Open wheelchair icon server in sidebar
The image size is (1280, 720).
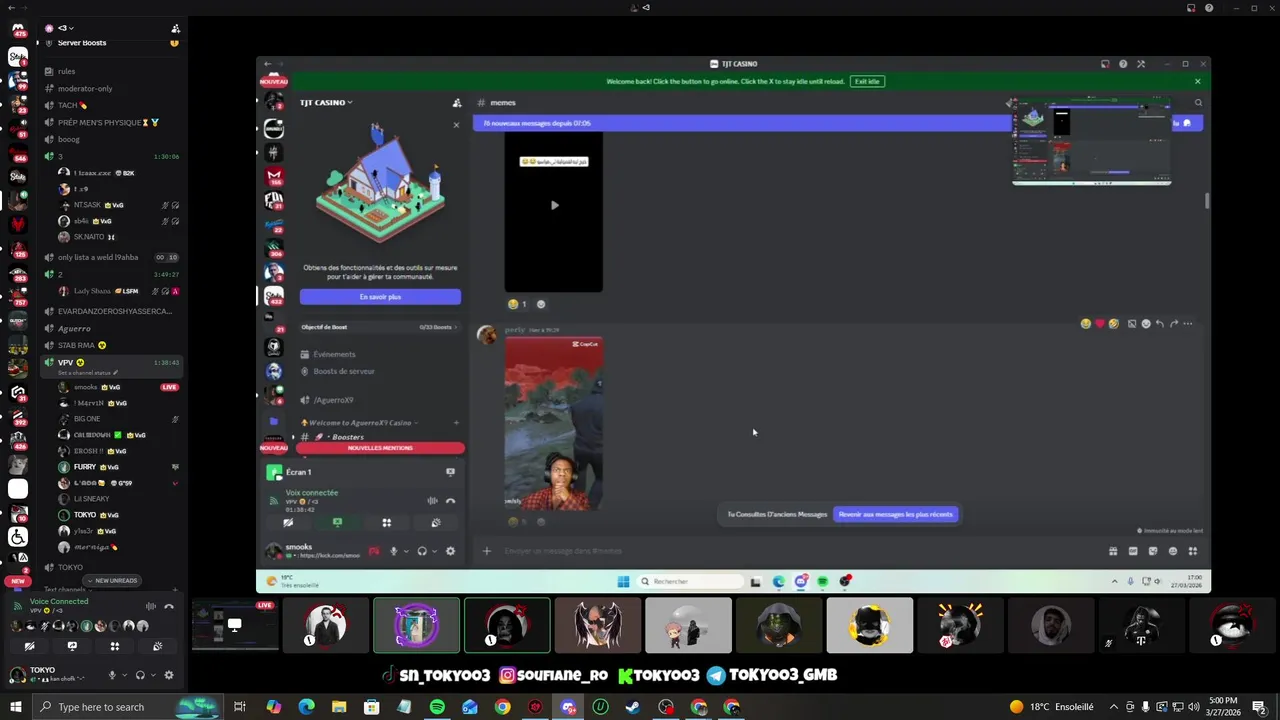click(18, 537)
